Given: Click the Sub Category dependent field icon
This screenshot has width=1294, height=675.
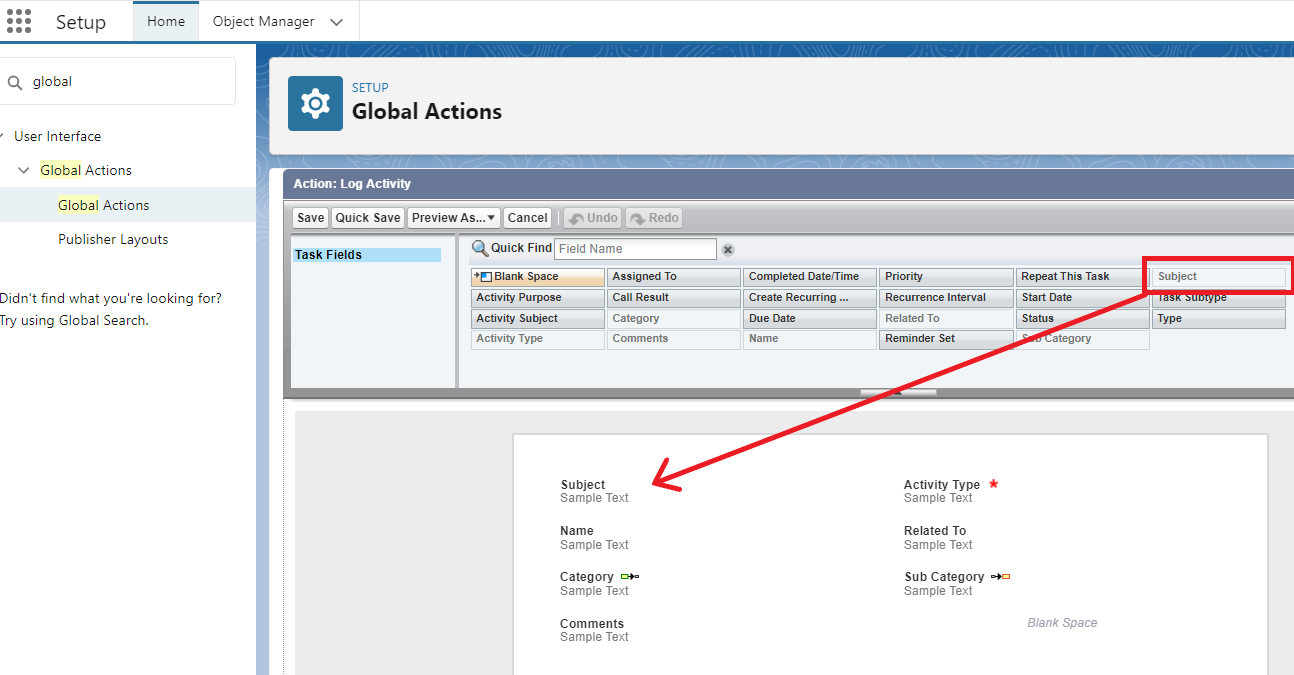Looking at the screenshot, I should (x=1000, y=577).
